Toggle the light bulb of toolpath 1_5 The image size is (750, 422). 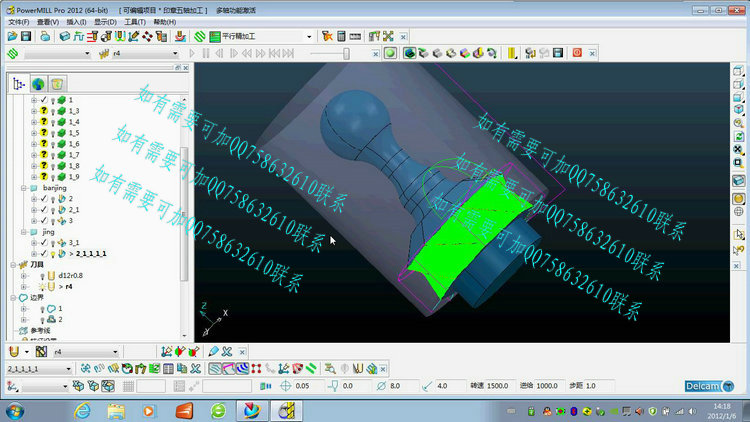[53, 133]
